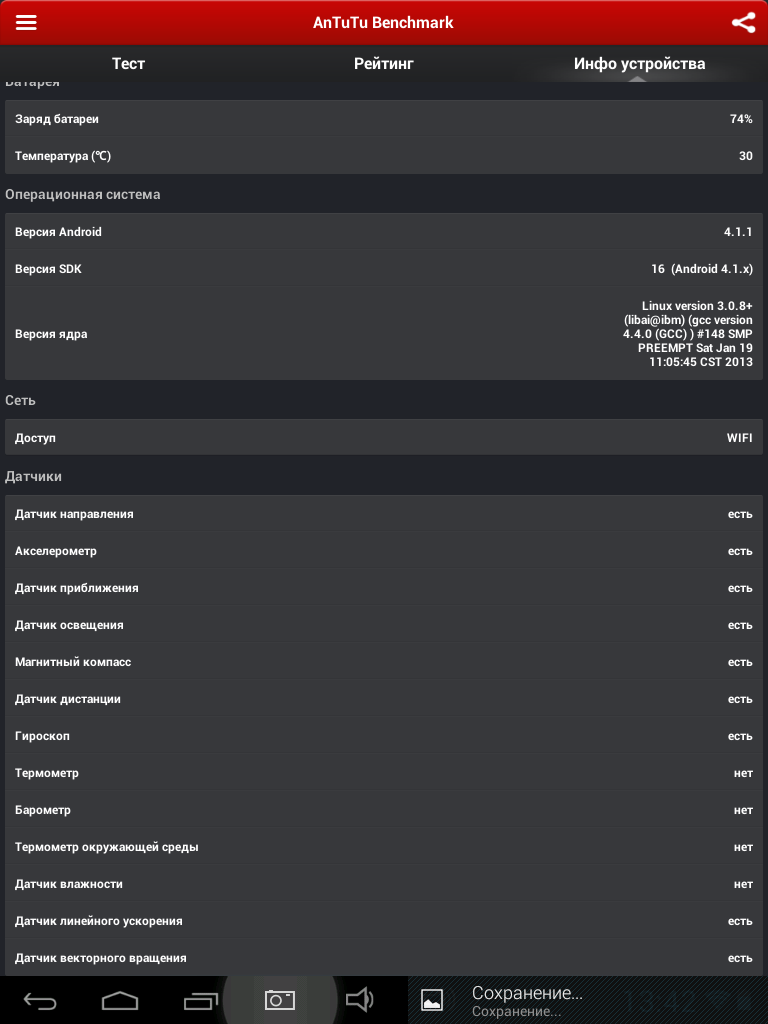Tap the picture icon in notification
Viewport: 768px width, 1024px height.
(432, 999)
